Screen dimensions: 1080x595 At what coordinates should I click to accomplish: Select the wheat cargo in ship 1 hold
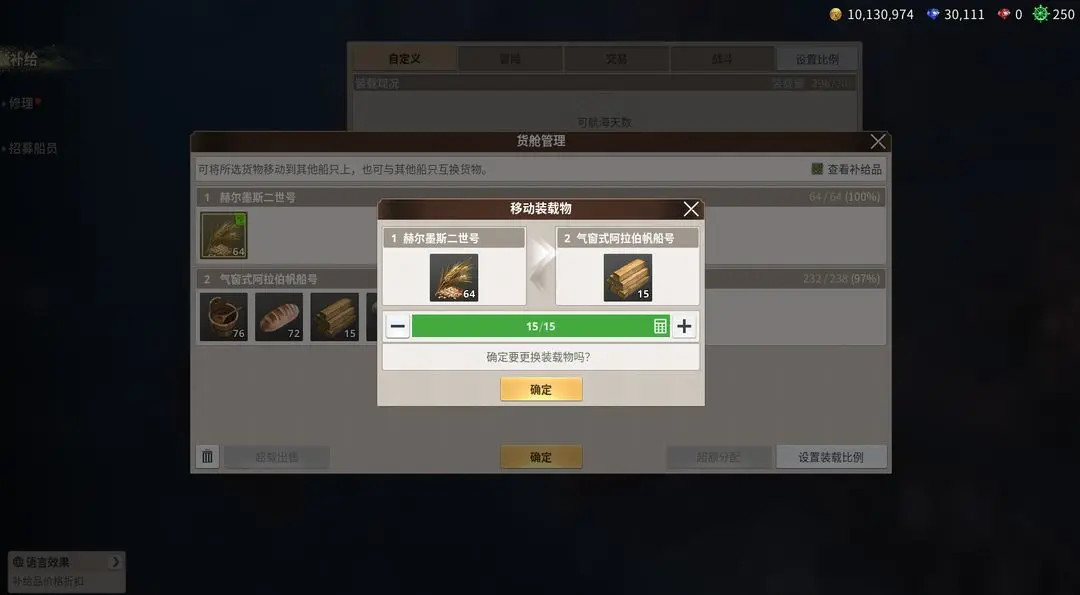pyautogui.click(x=224, y=235)
